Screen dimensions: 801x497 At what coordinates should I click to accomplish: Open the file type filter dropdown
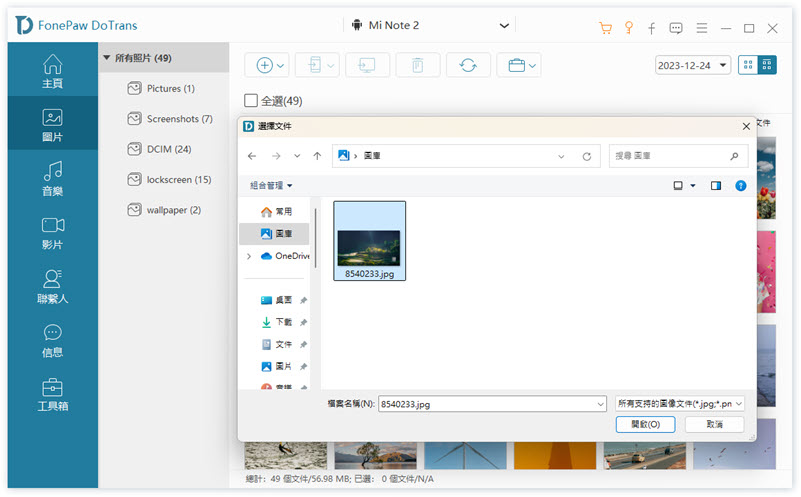click(x=680, y=403)
